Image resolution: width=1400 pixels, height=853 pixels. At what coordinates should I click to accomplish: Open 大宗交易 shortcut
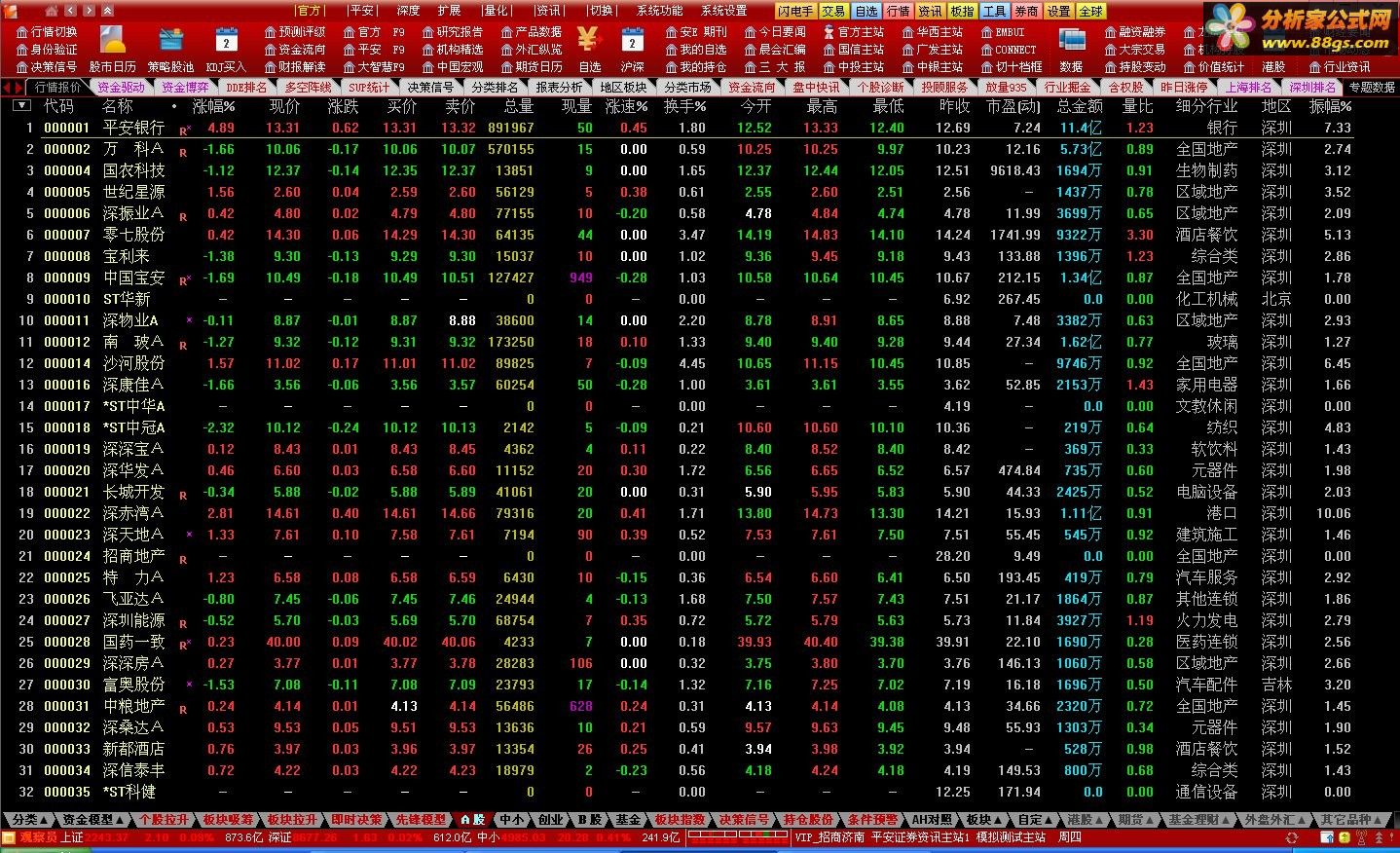coord(1134,50)
